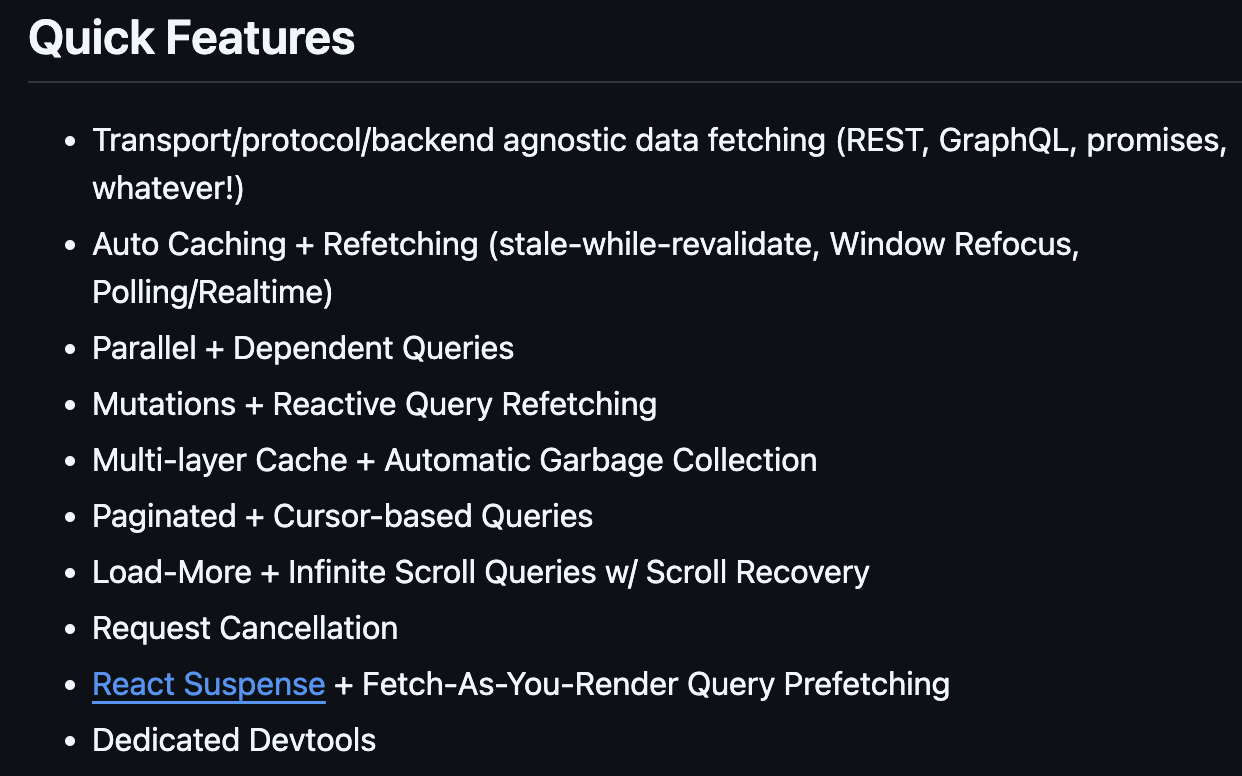Click the Load-More + Infinite Scroll Queries line
This screenshot has height=776, width=1242.
click(480, 573)
